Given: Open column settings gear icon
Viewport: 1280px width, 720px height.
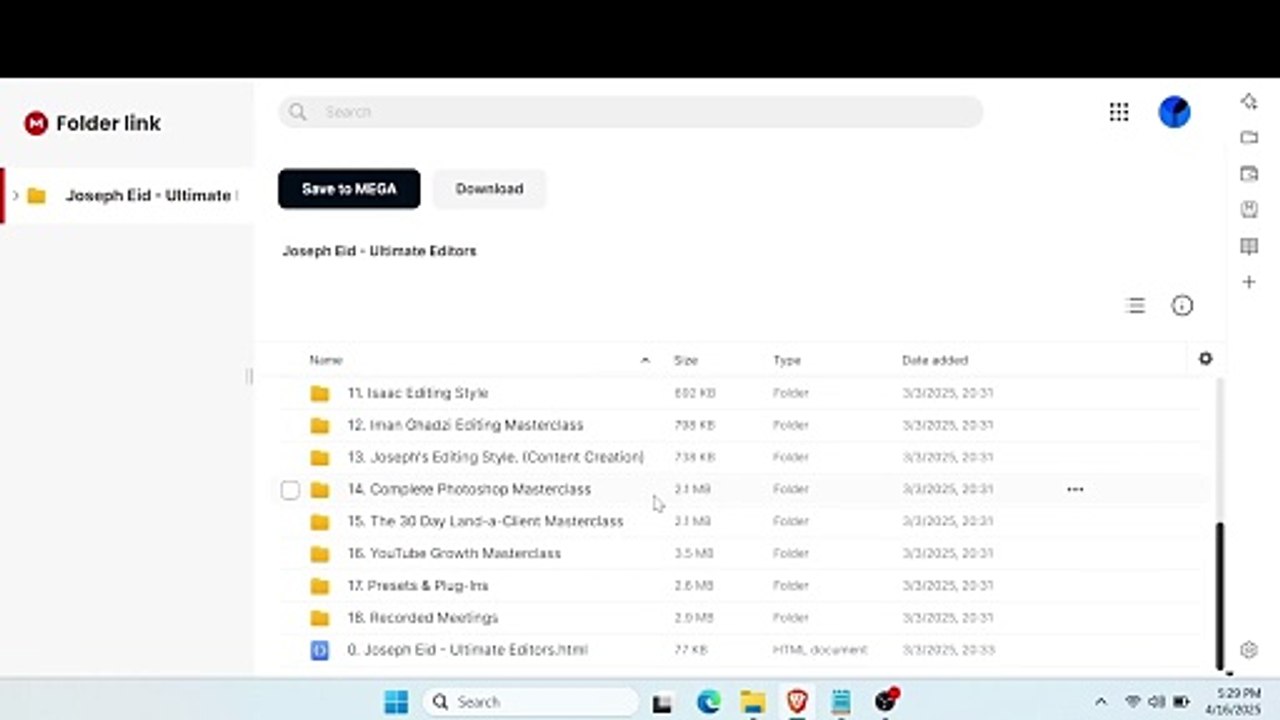Looking at the screenshot, I should (1205, 359).
